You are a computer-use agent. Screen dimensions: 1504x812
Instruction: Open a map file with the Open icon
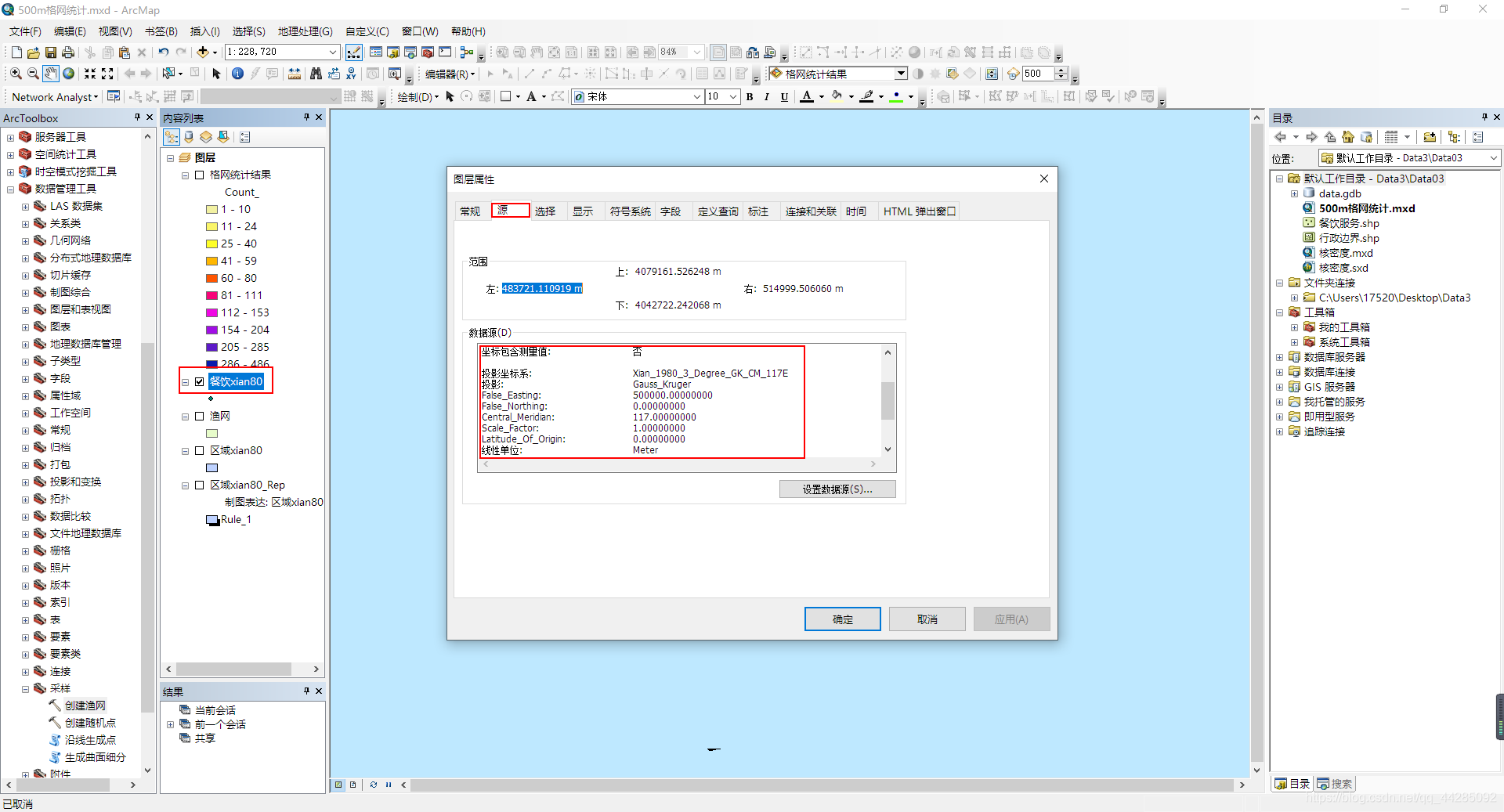pyautogui.click(x=34, y=52)
